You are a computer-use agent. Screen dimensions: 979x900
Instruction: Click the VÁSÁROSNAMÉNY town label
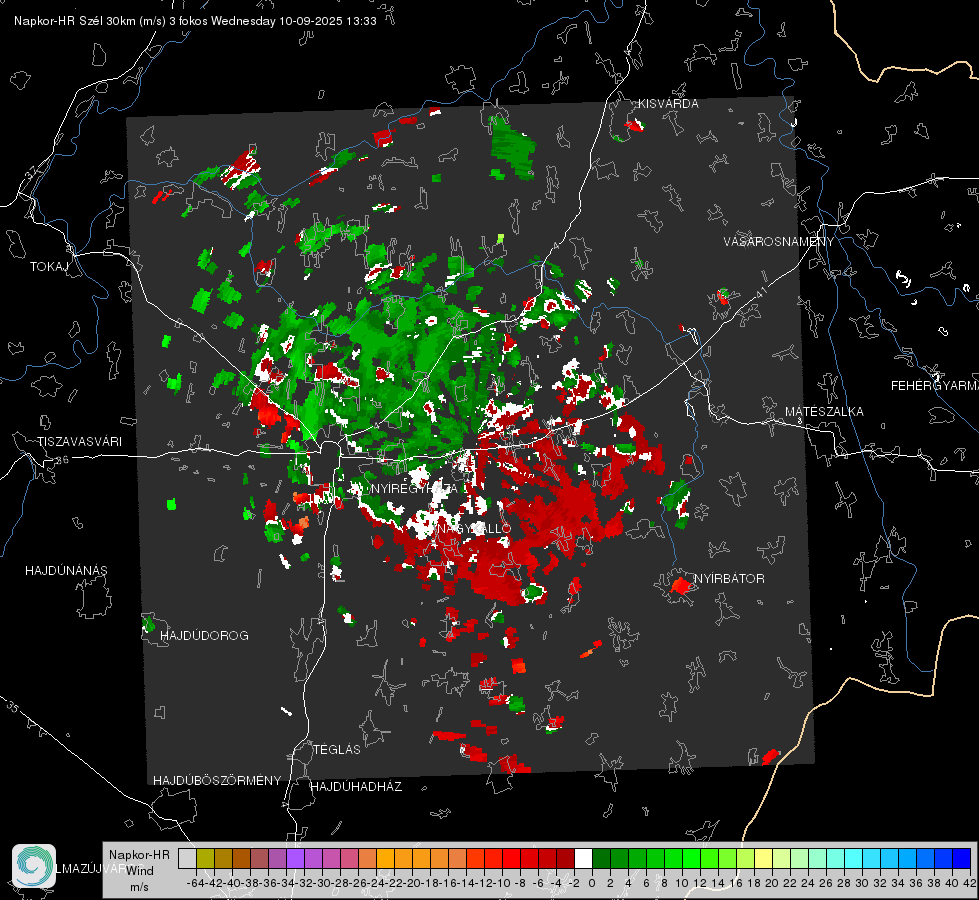[x=779, y=242]
